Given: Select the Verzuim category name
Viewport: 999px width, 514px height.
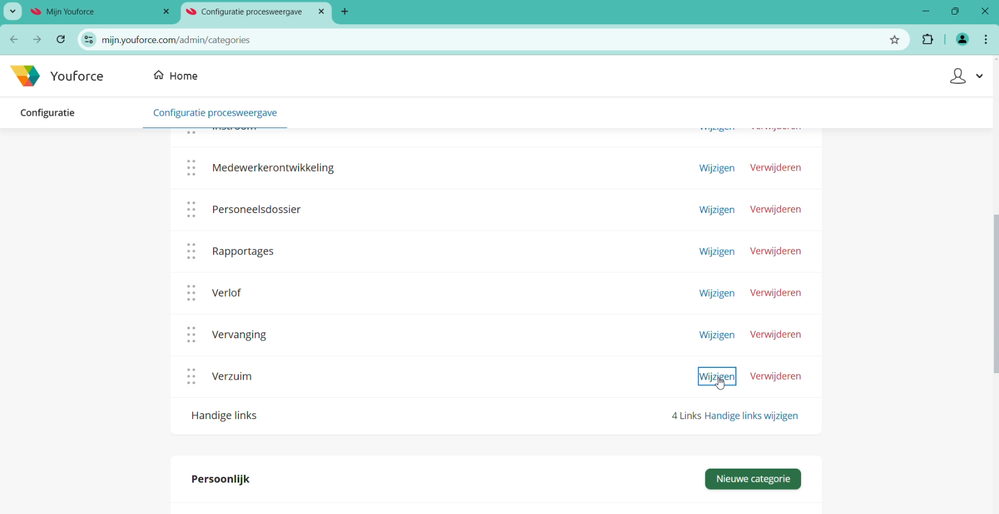Looking at the screenshot, I should (232, 376).
